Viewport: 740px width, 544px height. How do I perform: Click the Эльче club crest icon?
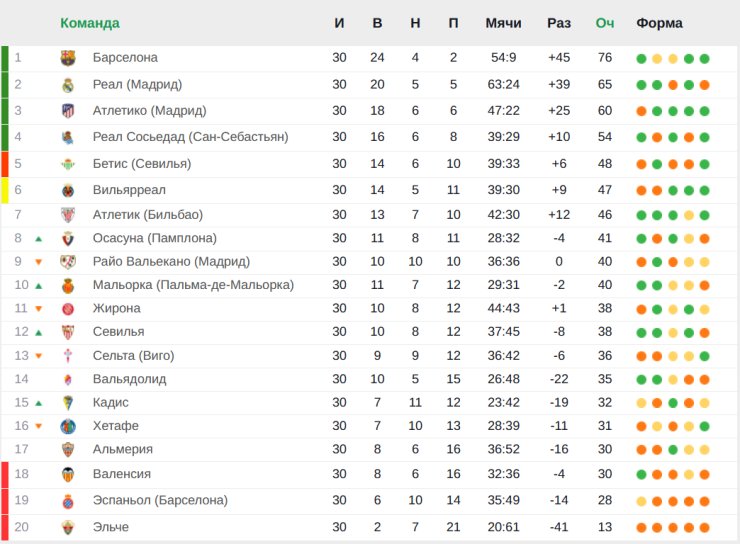(x=68, y=527)
